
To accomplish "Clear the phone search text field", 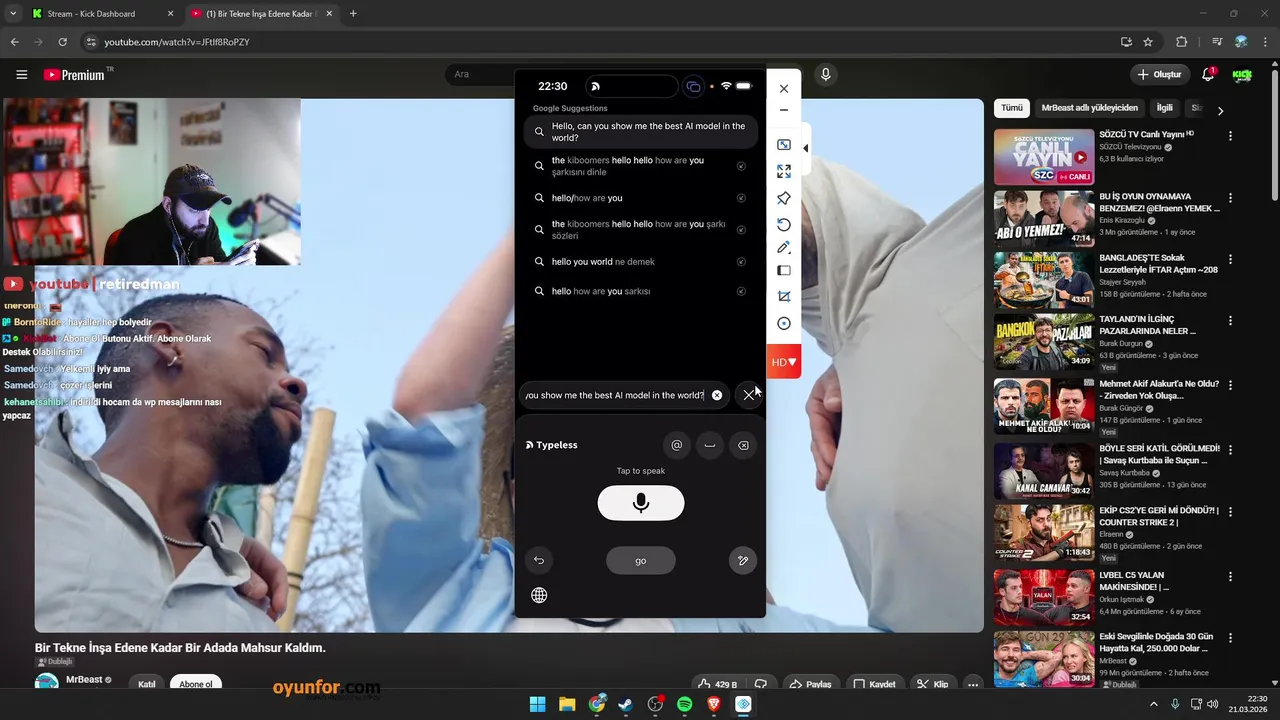I will (717, 395).
